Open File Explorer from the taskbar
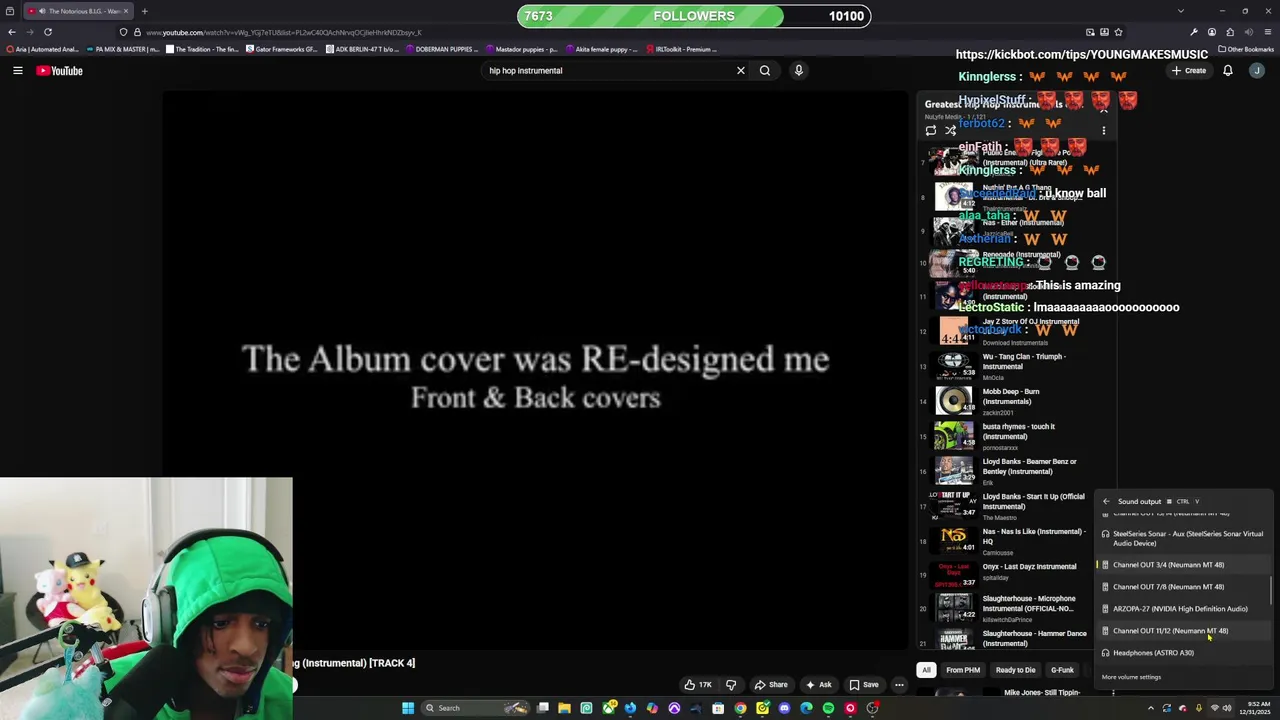1280x720 pixels. point(564,708)
